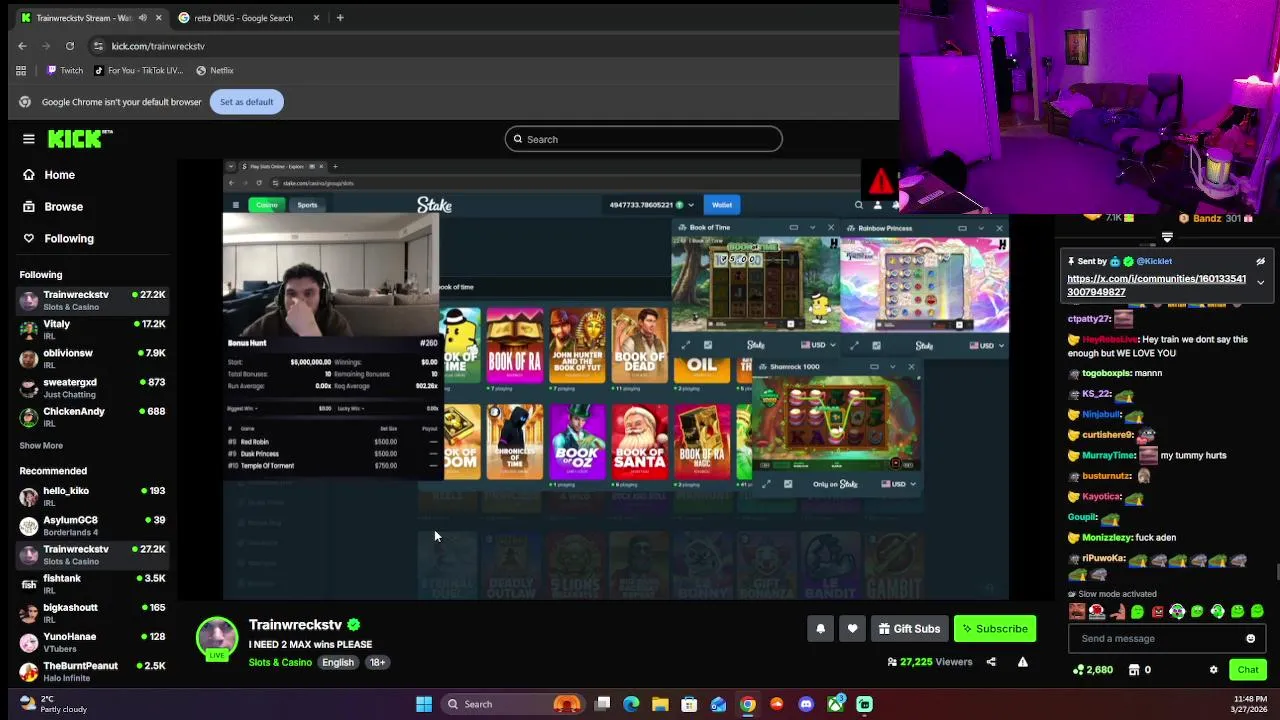
Task: Focus the Kick search field
Action: [x=643, y=139]
